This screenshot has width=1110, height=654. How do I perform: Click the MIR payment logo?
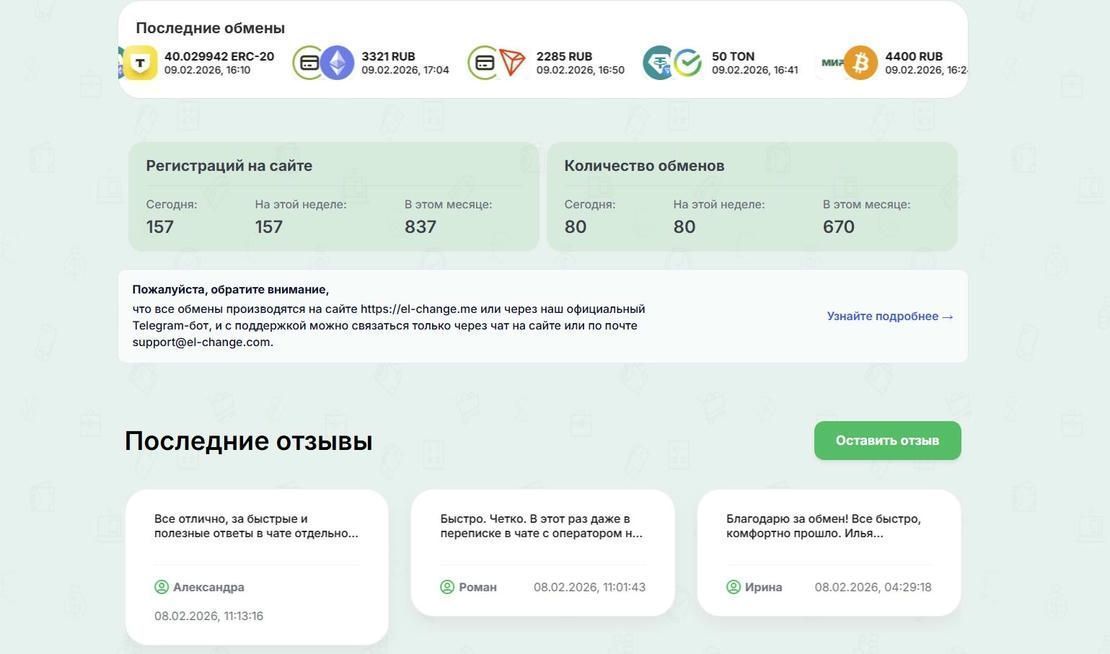coord(831,63)
